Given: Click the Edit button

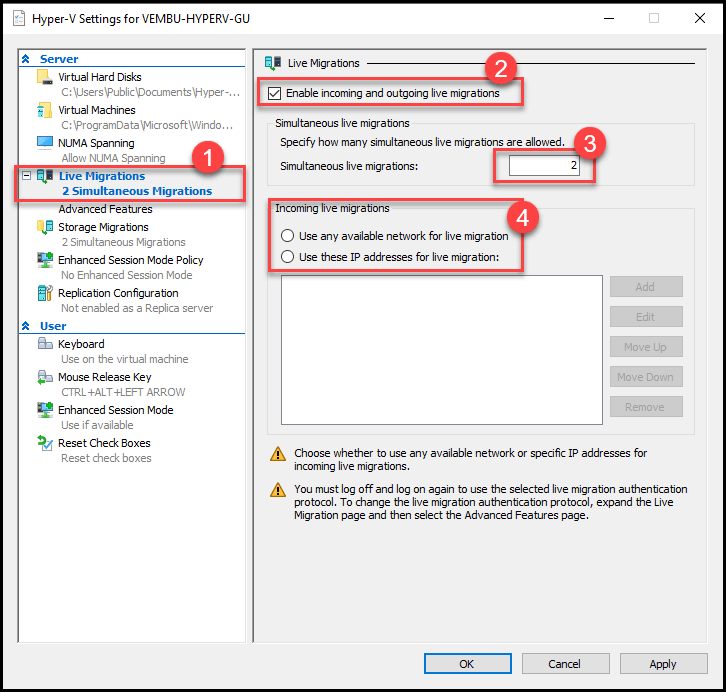Looking at the screenshot, I should pos(646,317).
